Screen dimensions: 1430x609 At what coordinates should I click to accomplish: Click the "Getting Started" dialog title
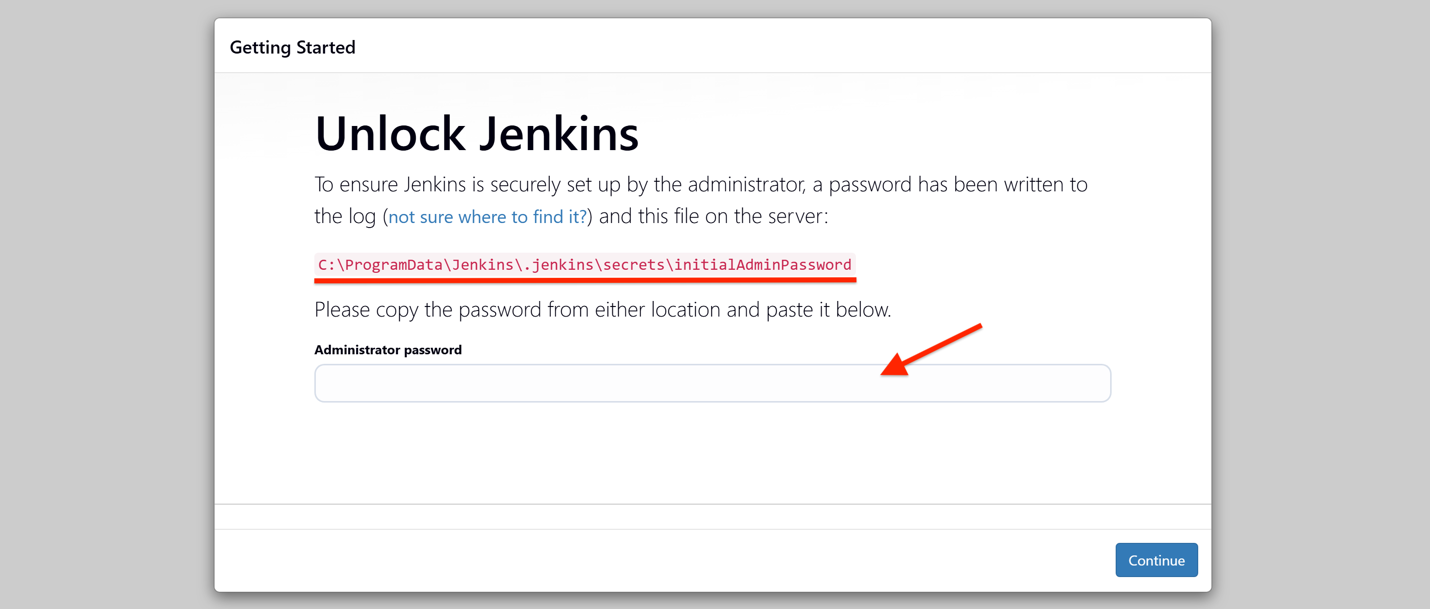tap(292, 48)
